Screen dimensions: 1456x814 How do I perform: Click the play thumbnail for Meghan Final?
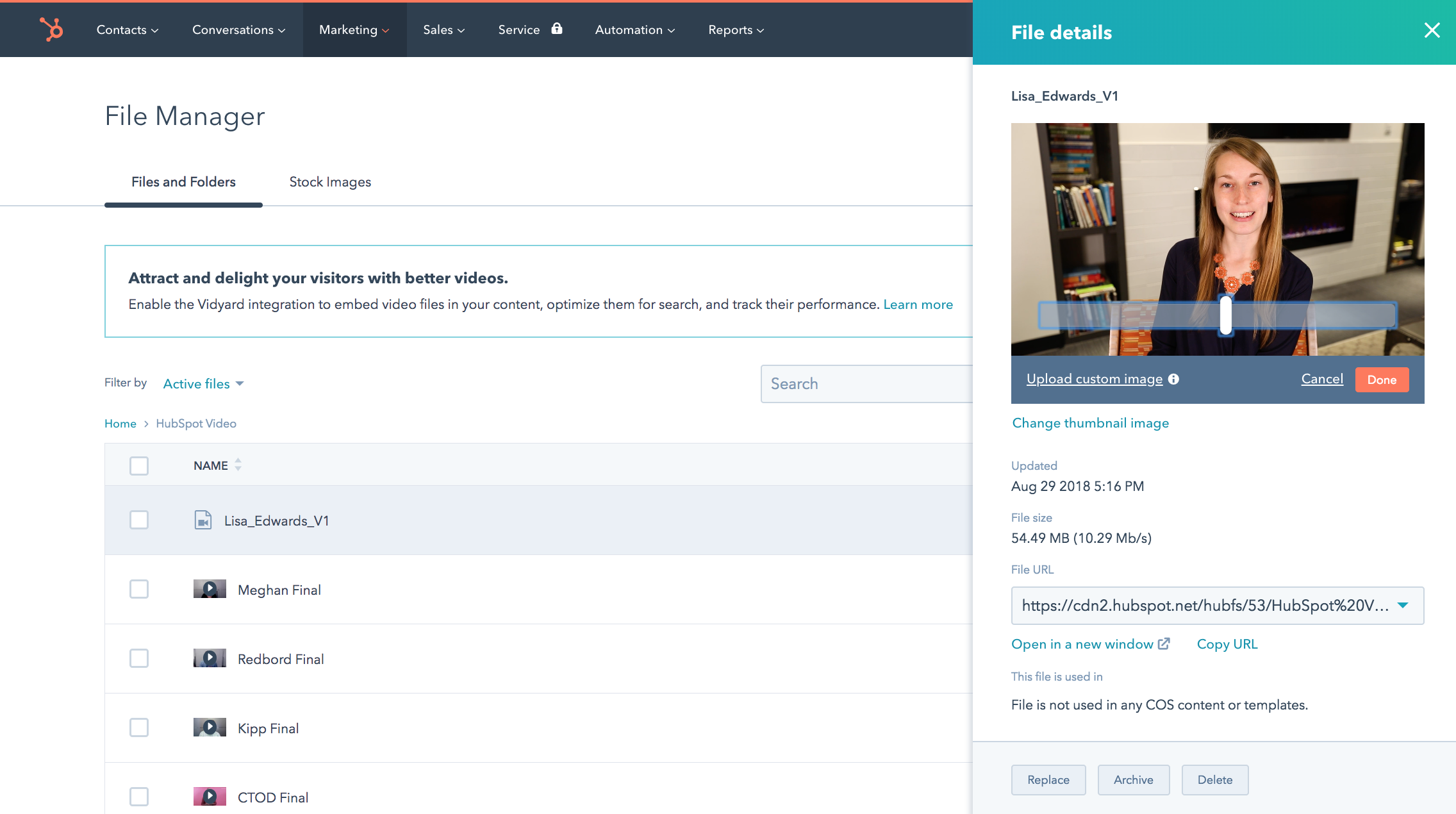[x=210, y=589]
